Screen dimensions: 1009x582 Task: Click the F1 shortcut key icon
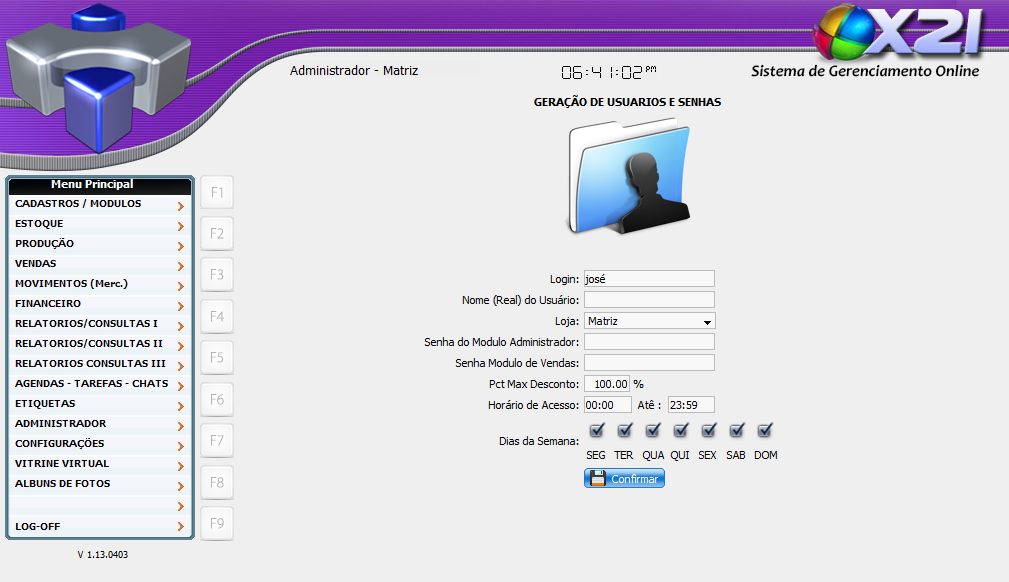pyautogui.click(x=217, y=192)
